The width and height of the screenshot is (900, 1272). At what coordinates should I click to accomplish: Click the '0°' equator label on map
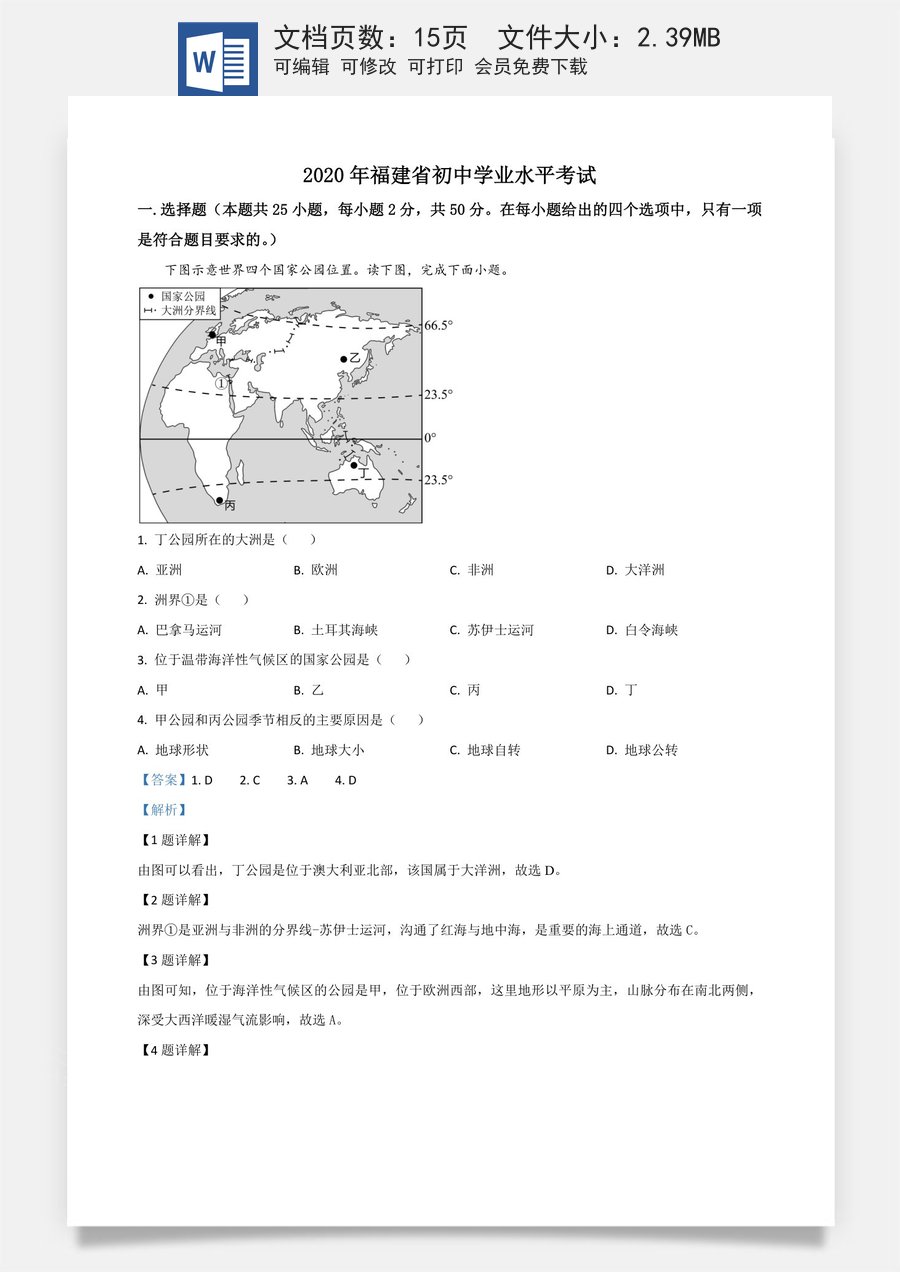(x=430, y=438)
